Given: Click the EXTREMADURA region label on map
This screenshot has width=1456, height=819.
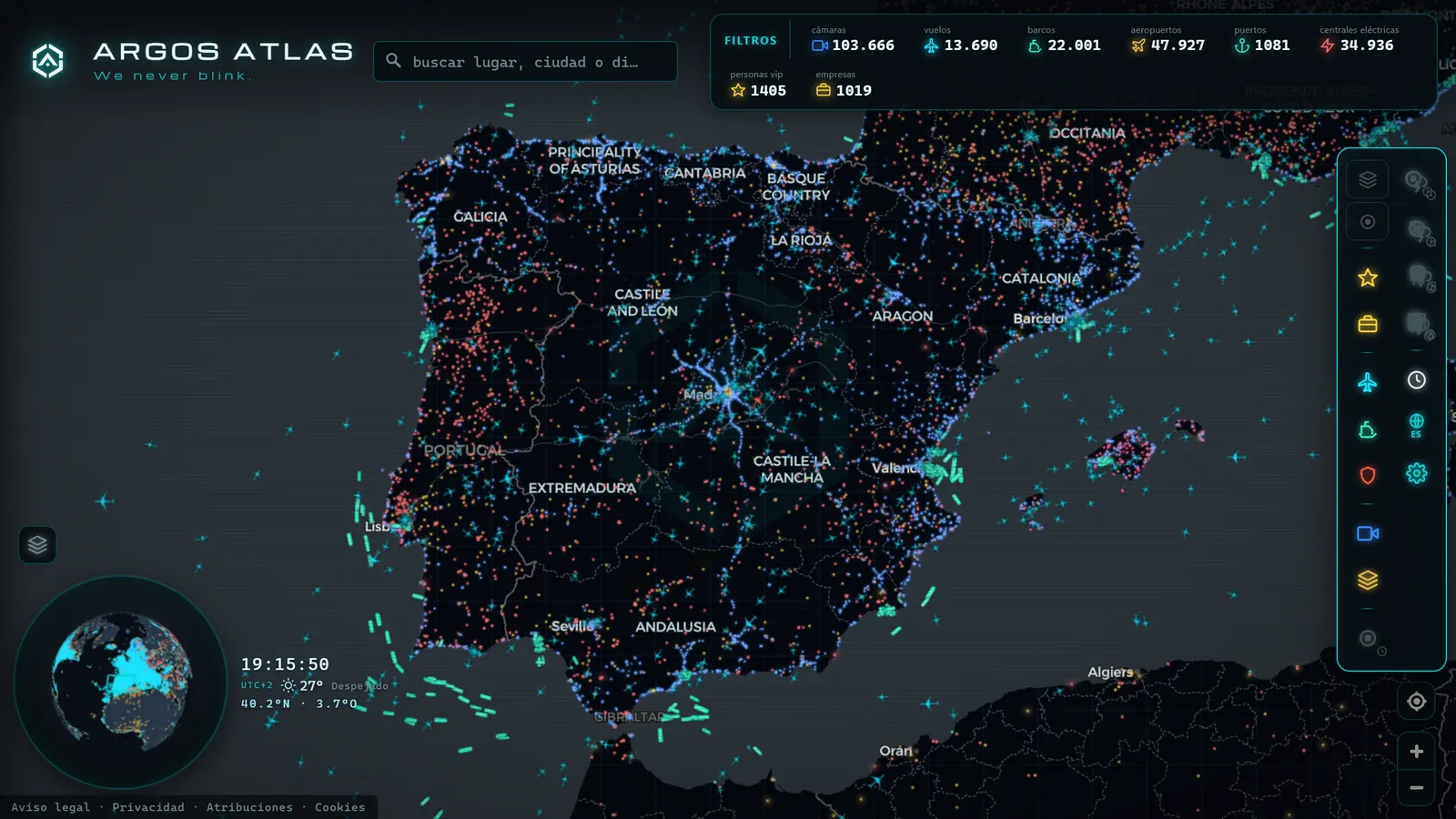Looking at the screenshot, I should tap(582, 489).
